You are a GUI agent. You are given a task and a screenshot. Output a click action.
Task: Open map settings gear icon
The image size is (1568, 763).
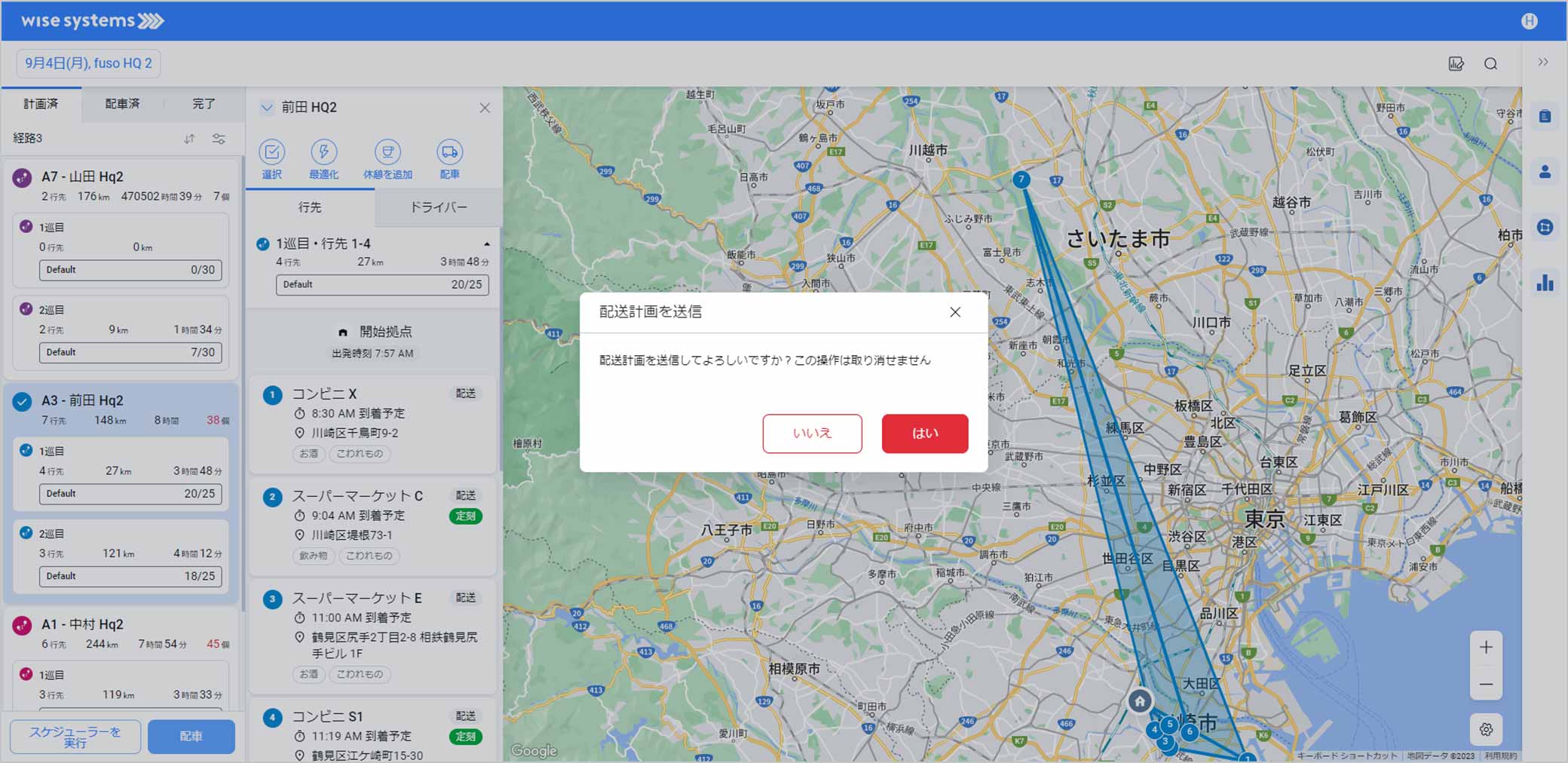1486,729
